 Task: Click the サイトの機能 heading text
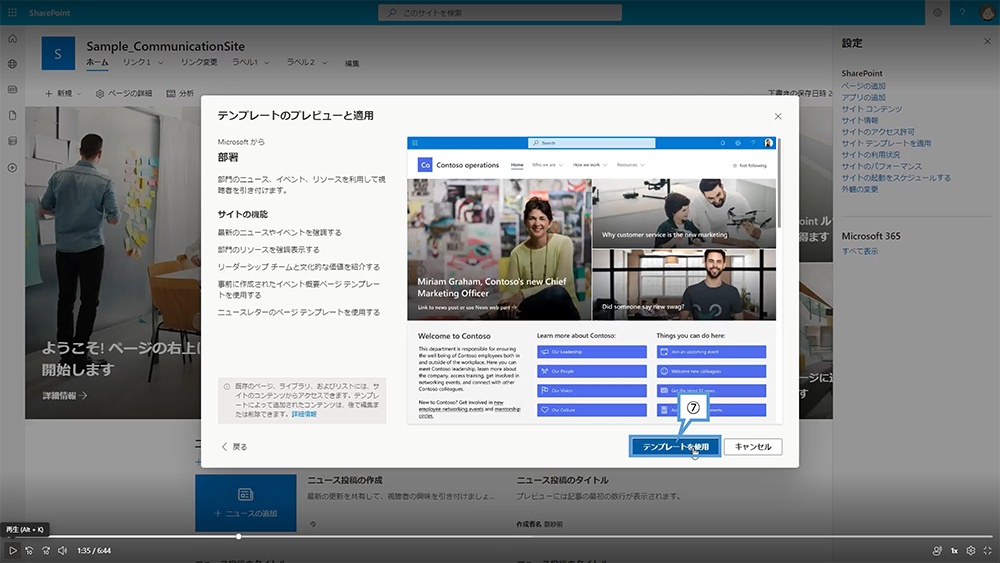pos(243,214)
